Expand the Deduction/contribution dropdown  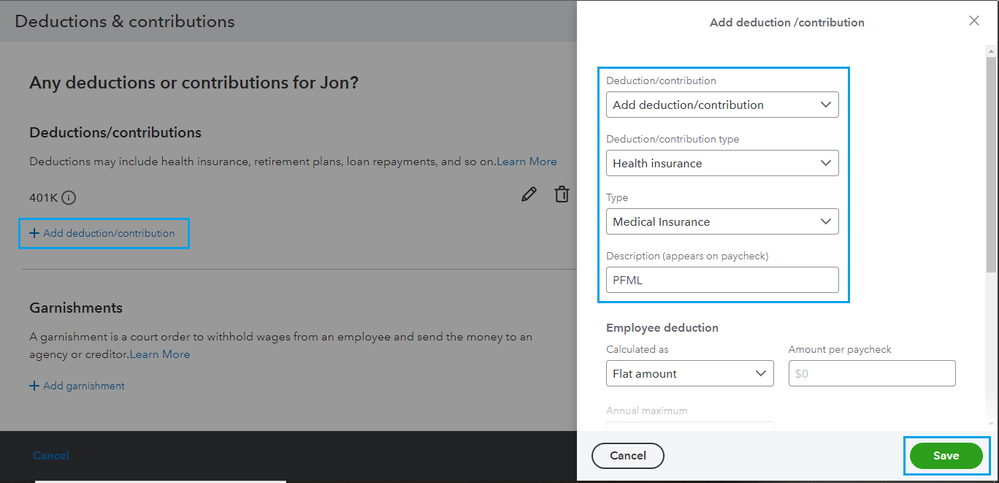(x=722, y=105)
